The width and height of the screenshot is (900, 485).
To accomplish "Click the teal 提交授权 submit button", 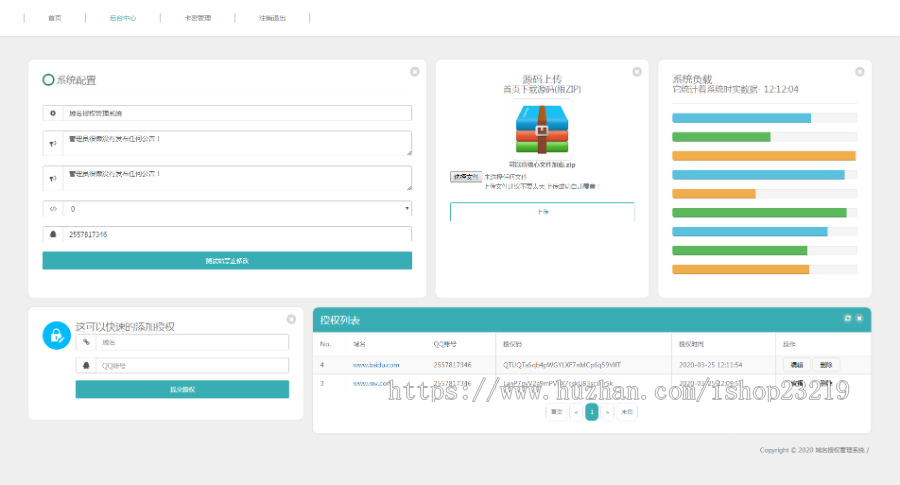I will [x=182, y=389].
